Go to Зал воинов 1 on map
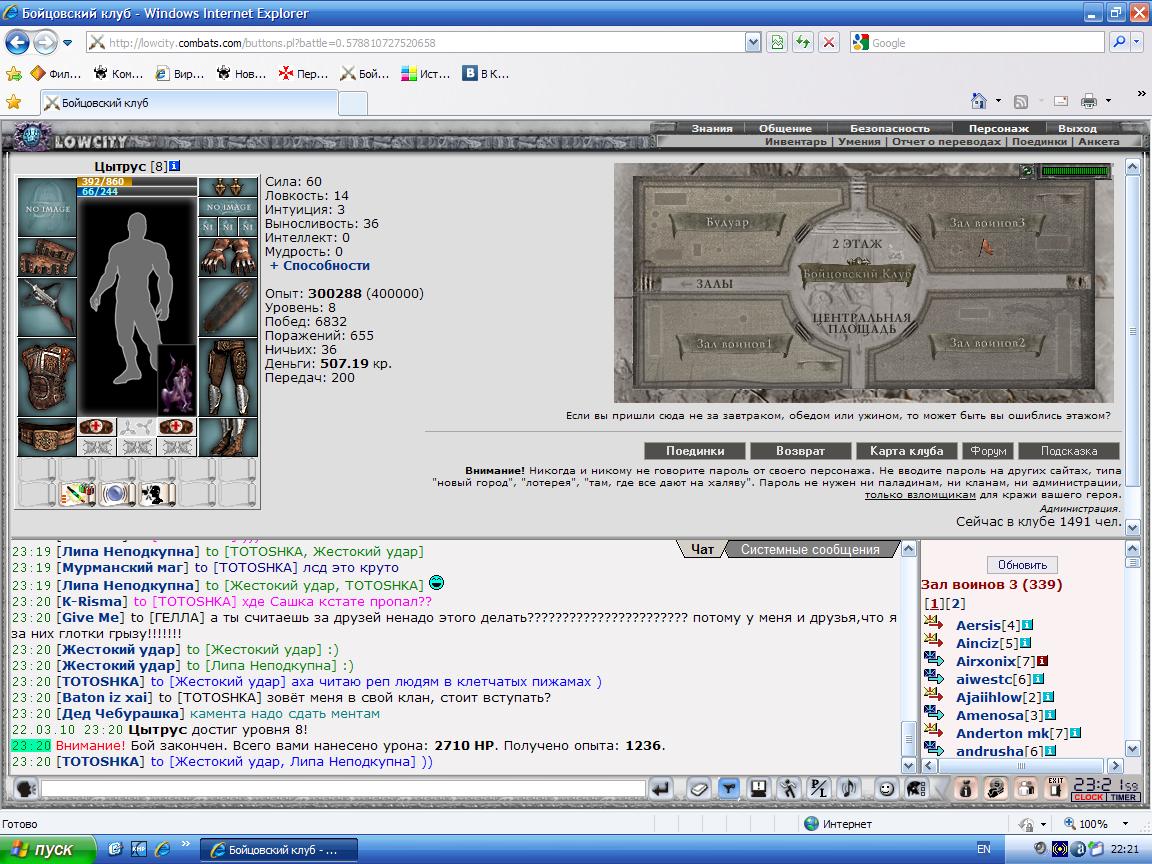Viewport: 1152px width, 864px height. pyautogui.click(x=734, y=343)
